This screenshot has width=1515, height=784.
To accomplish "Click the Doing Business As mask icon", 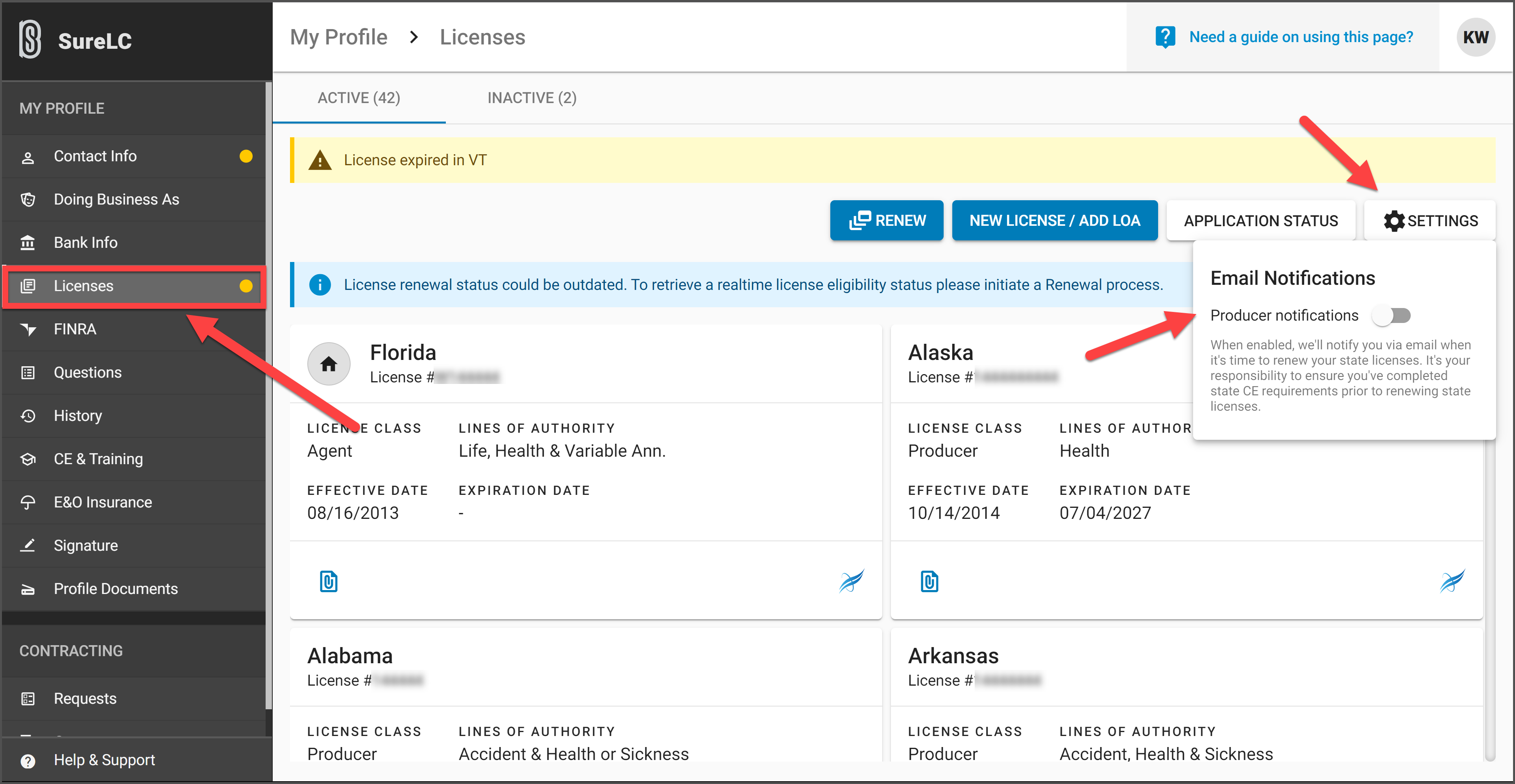I will coord(28,199).
